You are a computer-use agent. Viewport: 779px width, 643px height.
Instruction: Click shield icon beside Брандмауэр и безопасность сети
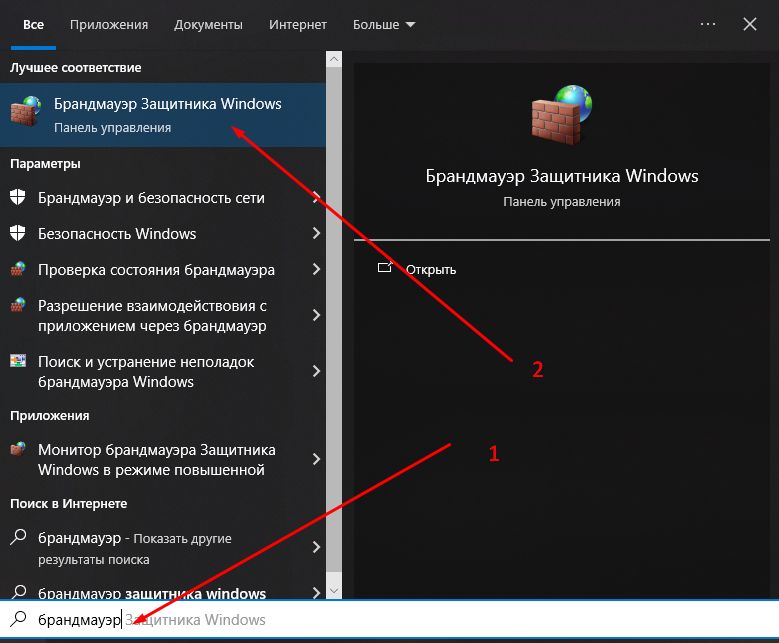coord(17,197)
